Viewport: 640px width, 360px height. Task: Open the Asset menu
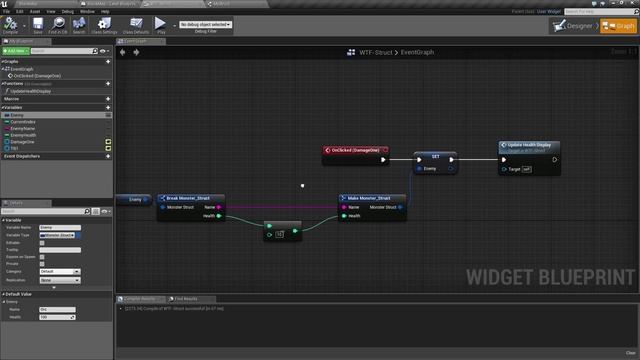pyautogui.click(x=35, y=11)
